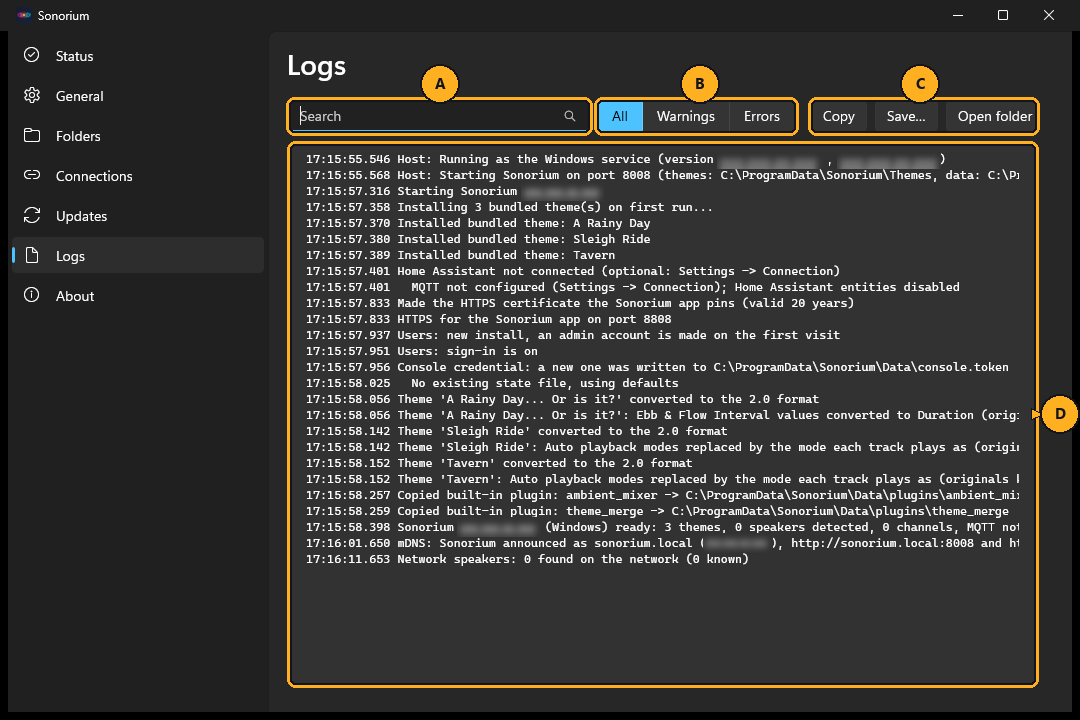Filter logs to Errors only
Viewport: 1080px width, 720px height.
[762, 116]
